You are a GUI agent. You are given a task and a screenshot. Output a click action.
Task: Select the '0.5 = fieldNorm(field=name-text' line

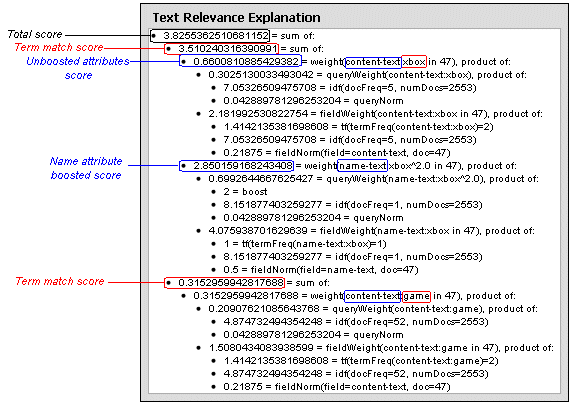click(x=320, y=270)
